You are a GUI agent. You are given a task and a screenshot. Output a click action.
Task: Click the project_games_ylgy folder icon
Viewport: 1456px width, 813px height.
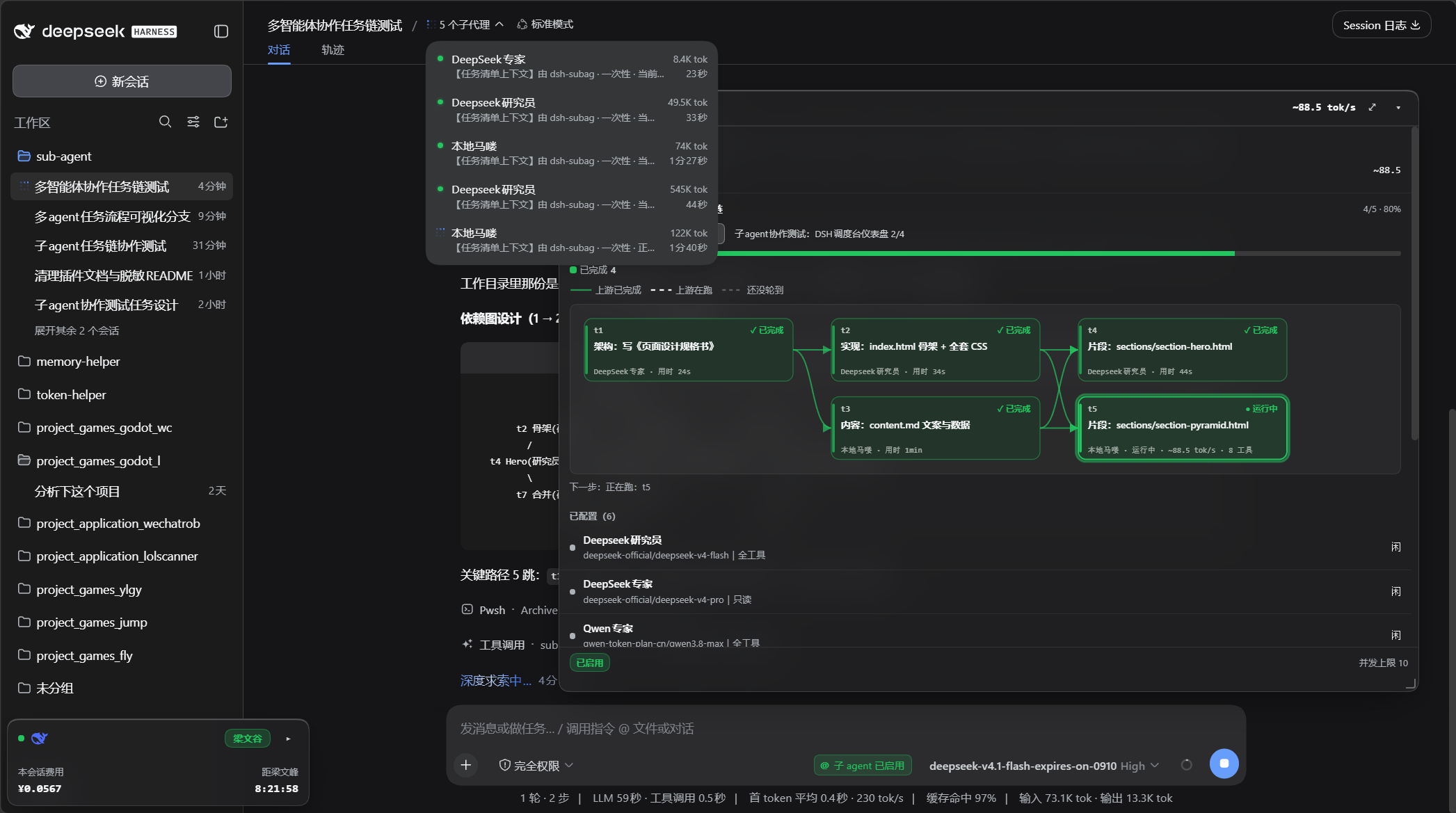(x=24, y=589)
